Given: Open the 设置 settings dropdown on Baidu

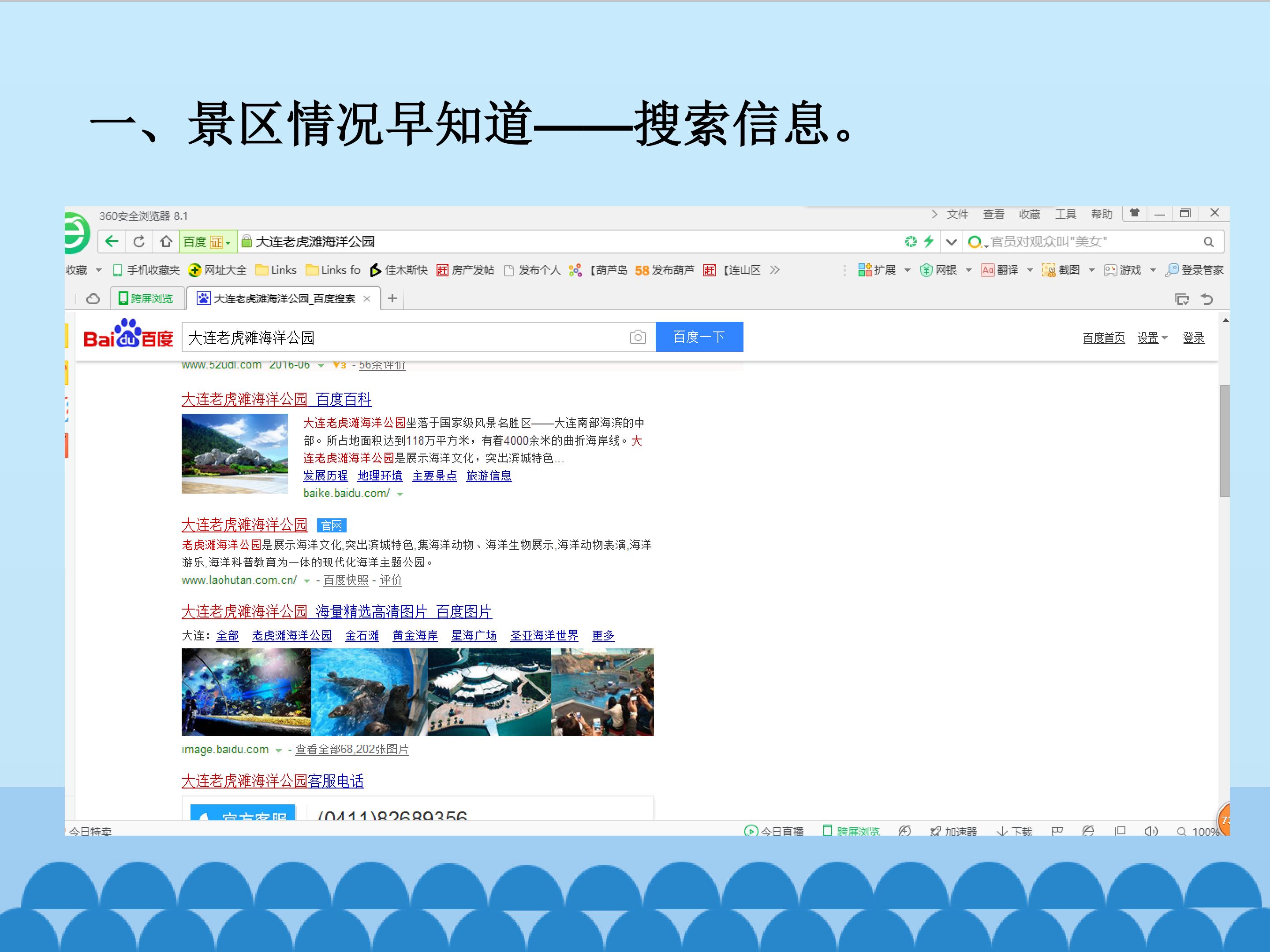Looking at the screenshot, I should click(1152, 338).
